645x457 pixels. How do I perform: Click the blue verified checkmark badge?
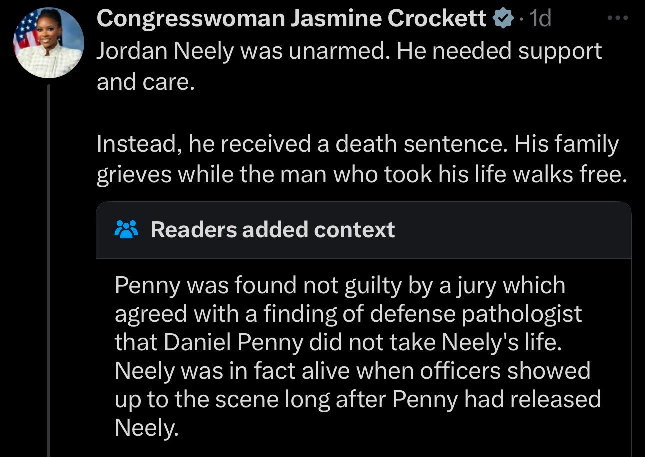pyautogui.click(x=504, y=19)
